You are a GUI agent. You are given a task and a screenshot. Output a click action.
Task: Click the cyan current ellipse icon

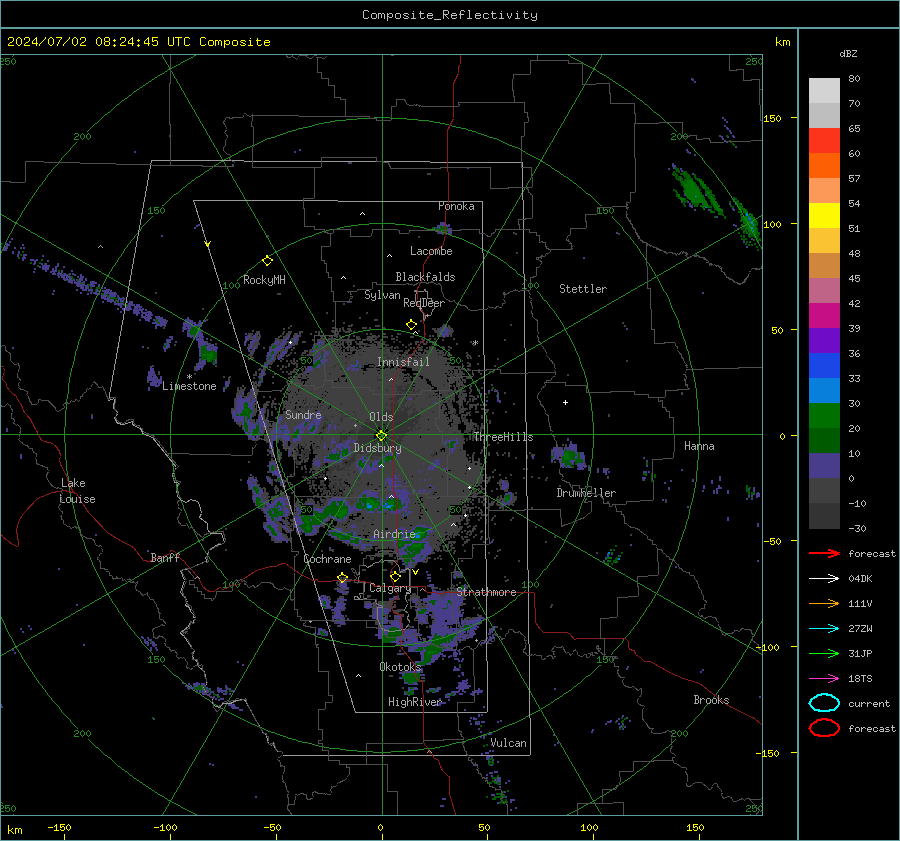824,703
